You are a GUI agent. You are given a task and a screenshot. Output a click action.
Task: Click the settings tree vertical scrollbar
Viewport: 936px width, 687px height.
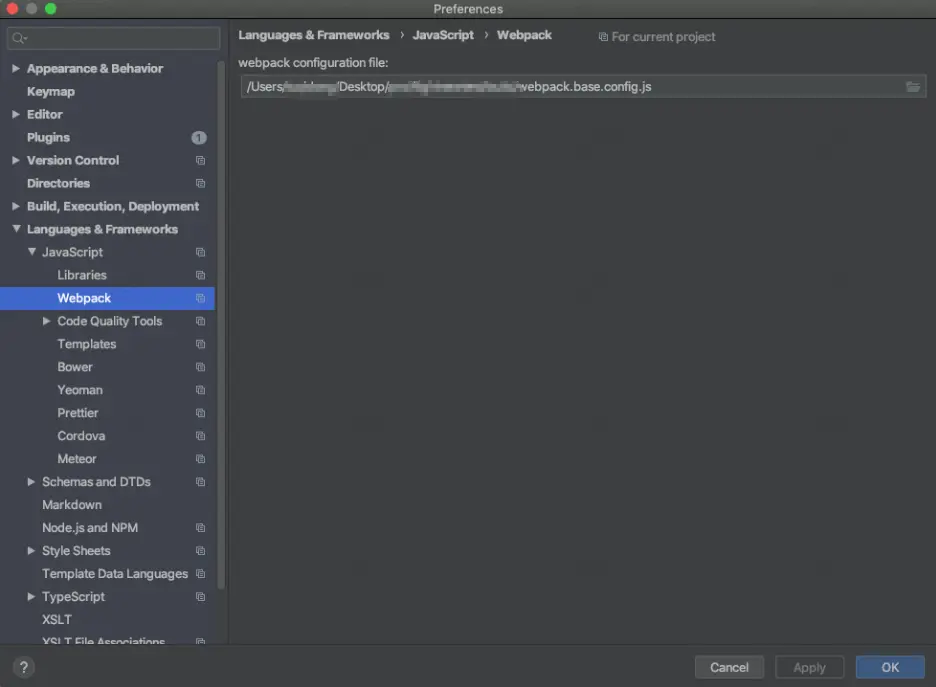click(221, 325)
